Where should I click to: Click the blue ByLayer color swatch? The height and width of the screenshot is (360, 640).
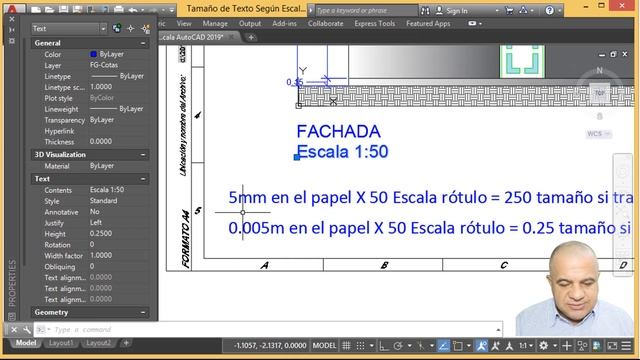pos(93,54)
